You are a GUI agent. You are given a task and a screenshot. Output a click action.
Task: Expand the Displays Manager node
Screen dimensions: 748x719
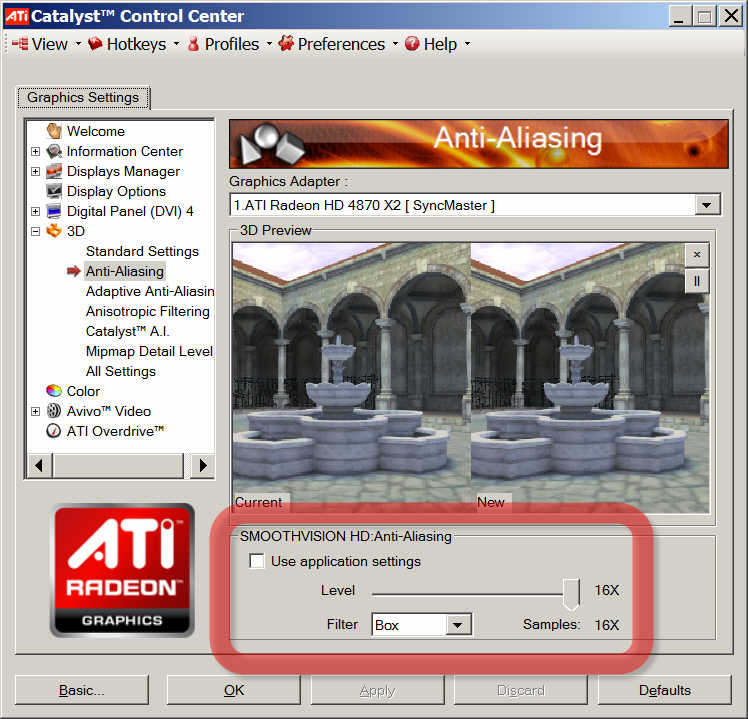(x=35, y=171)
